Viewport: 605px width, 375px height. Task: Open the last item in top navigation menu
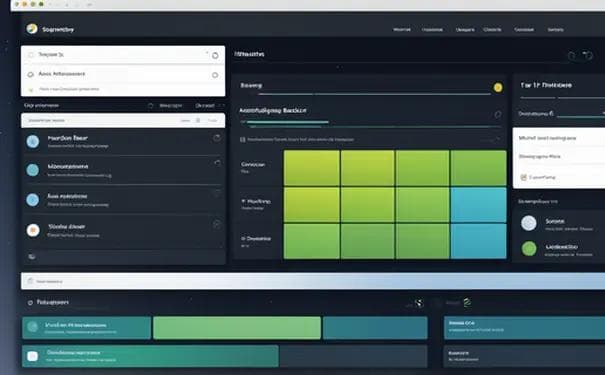(x=556, y=29)
